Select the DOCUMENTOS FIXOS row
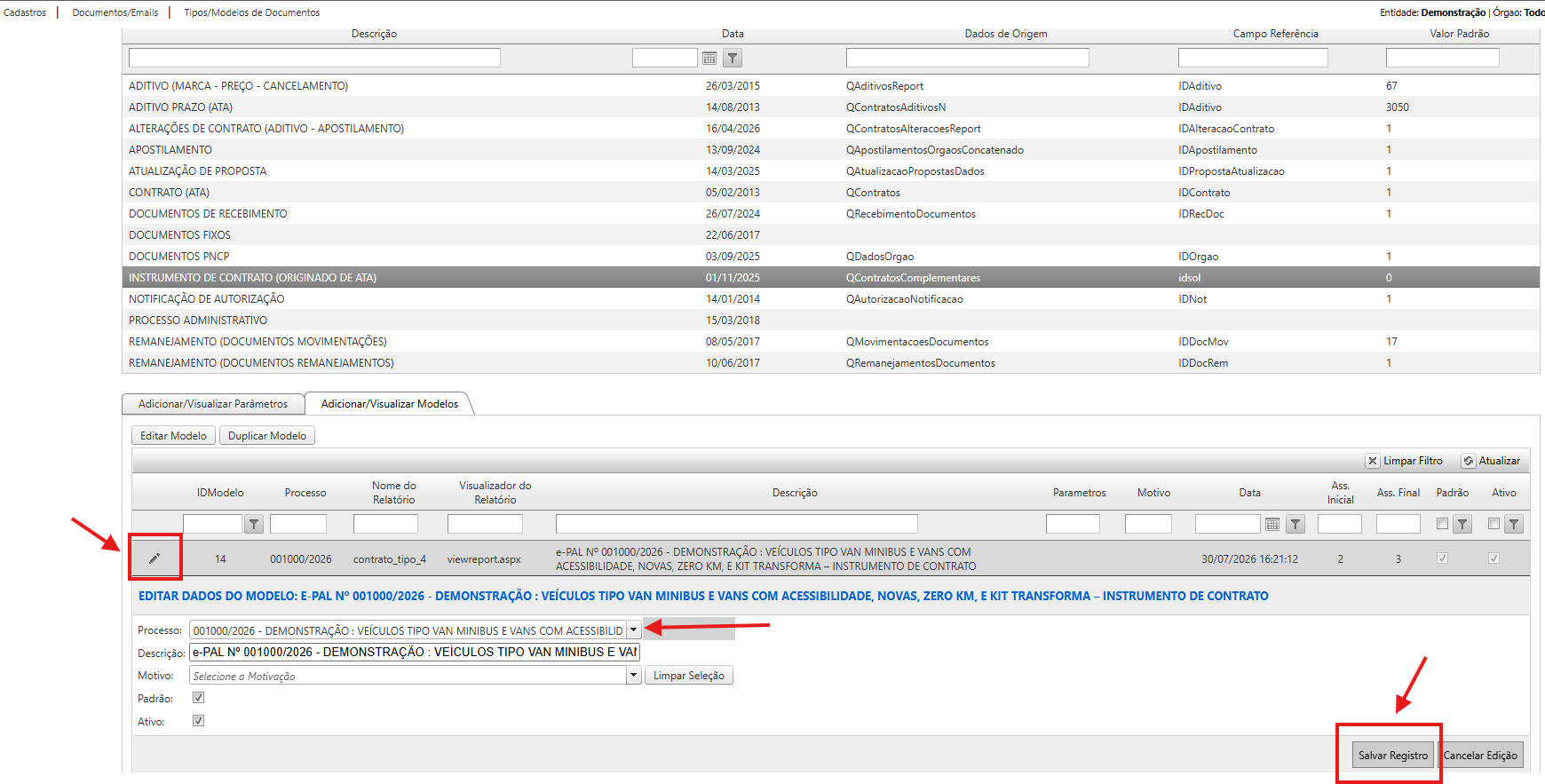Viewport: 1545px width, 784px height. click(830, 235)
